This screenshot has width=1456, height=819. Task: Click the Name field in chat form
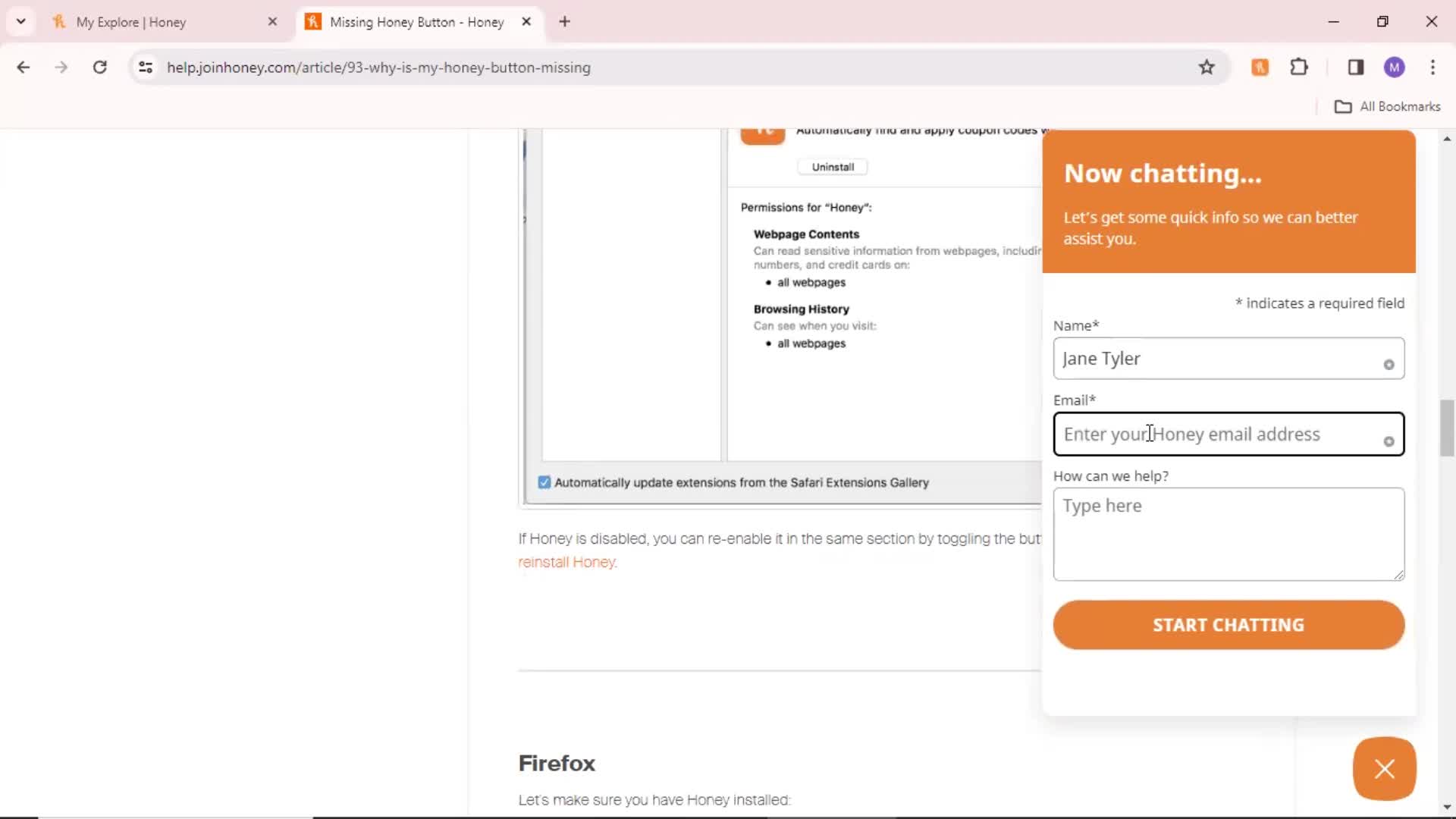[1228, 358]
